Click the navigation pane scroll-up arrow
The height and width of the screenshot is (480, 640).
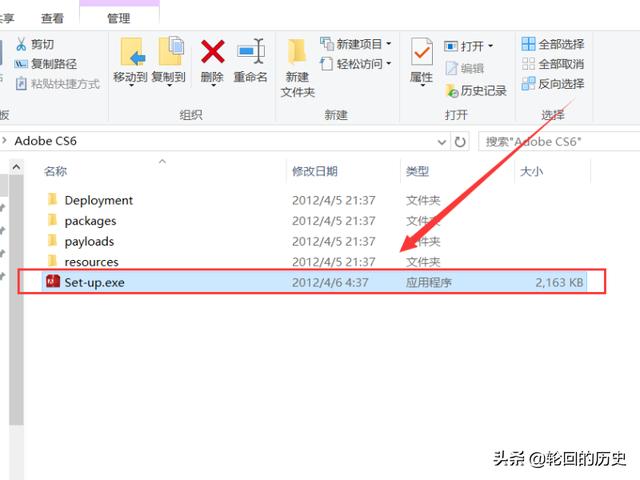pyautogui.click(x=16, y=167)
